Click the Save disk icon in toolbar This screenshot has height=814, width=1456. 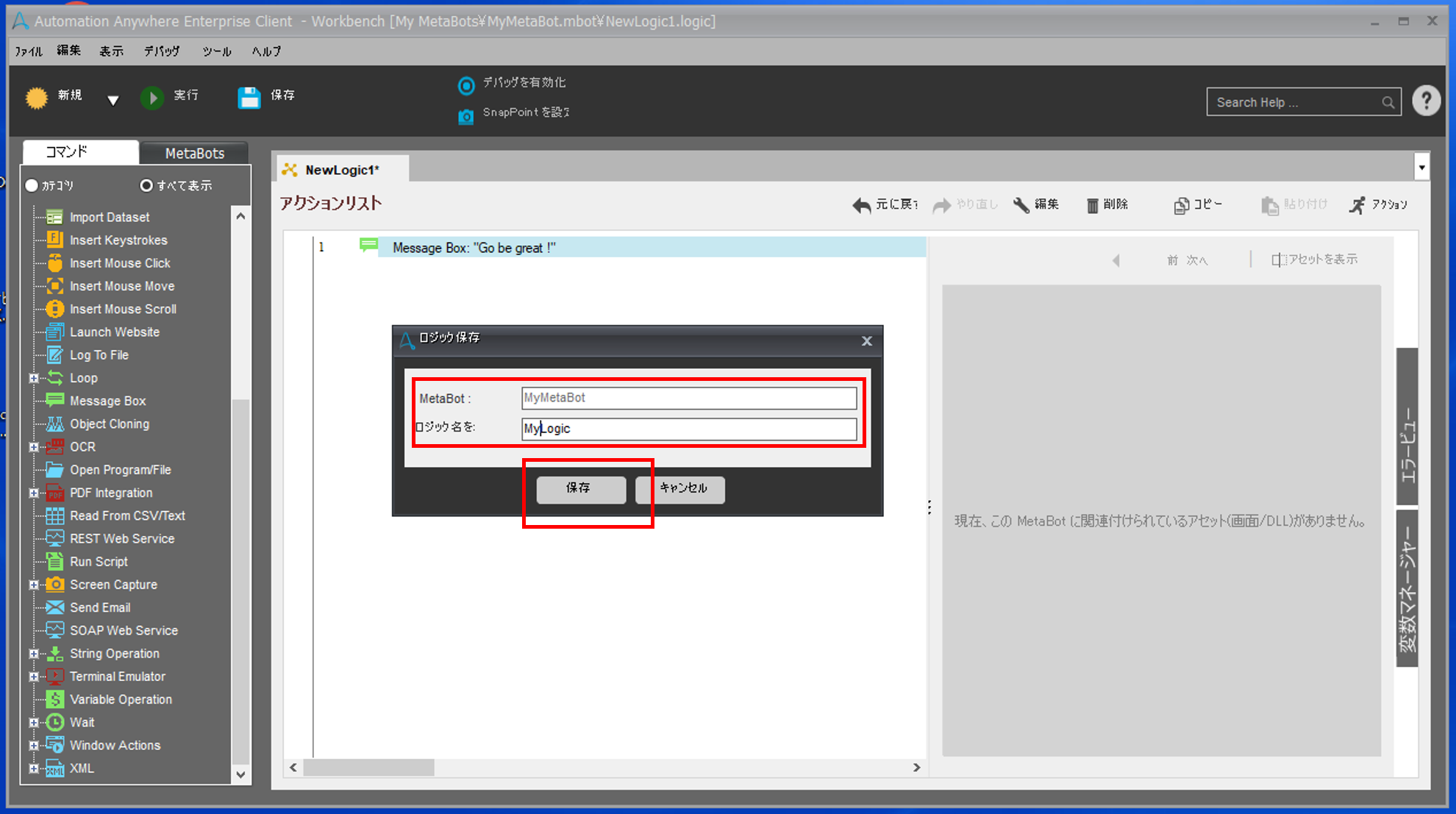tap(249, 97)
